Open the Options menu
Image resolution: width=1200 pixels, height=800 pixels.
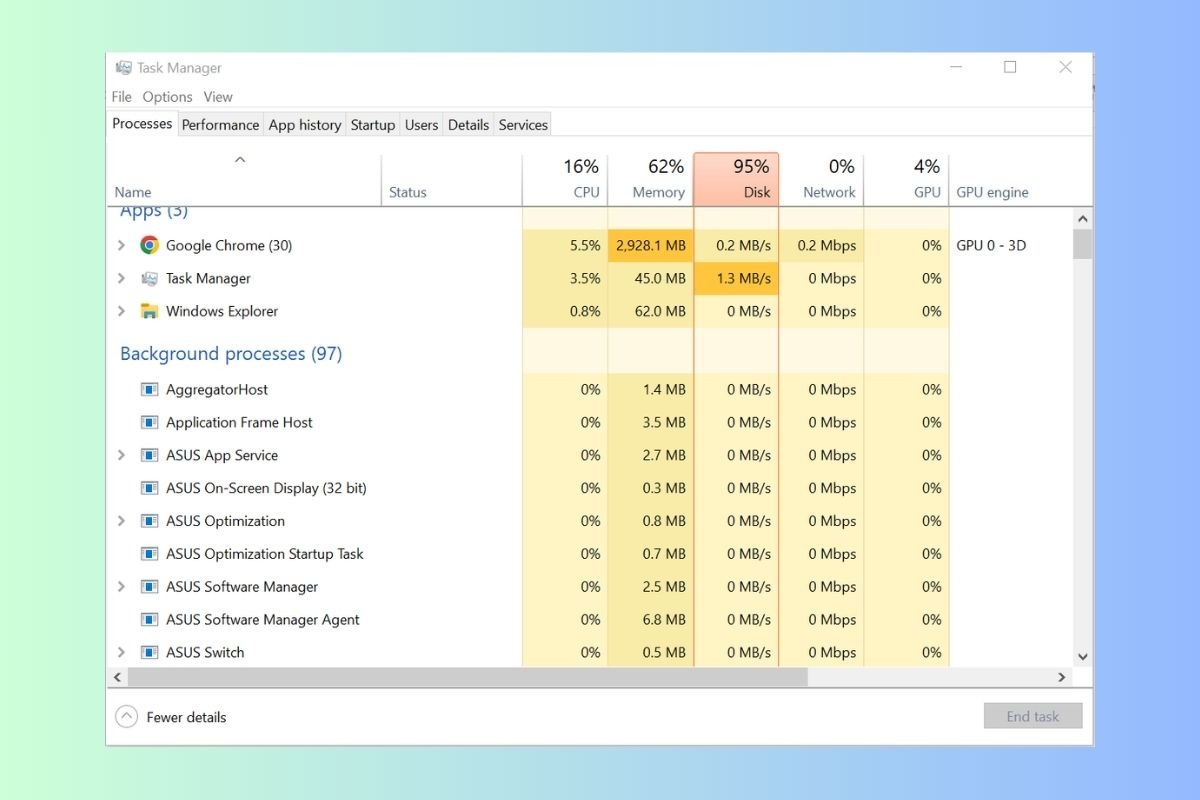[x=167, y=97]
